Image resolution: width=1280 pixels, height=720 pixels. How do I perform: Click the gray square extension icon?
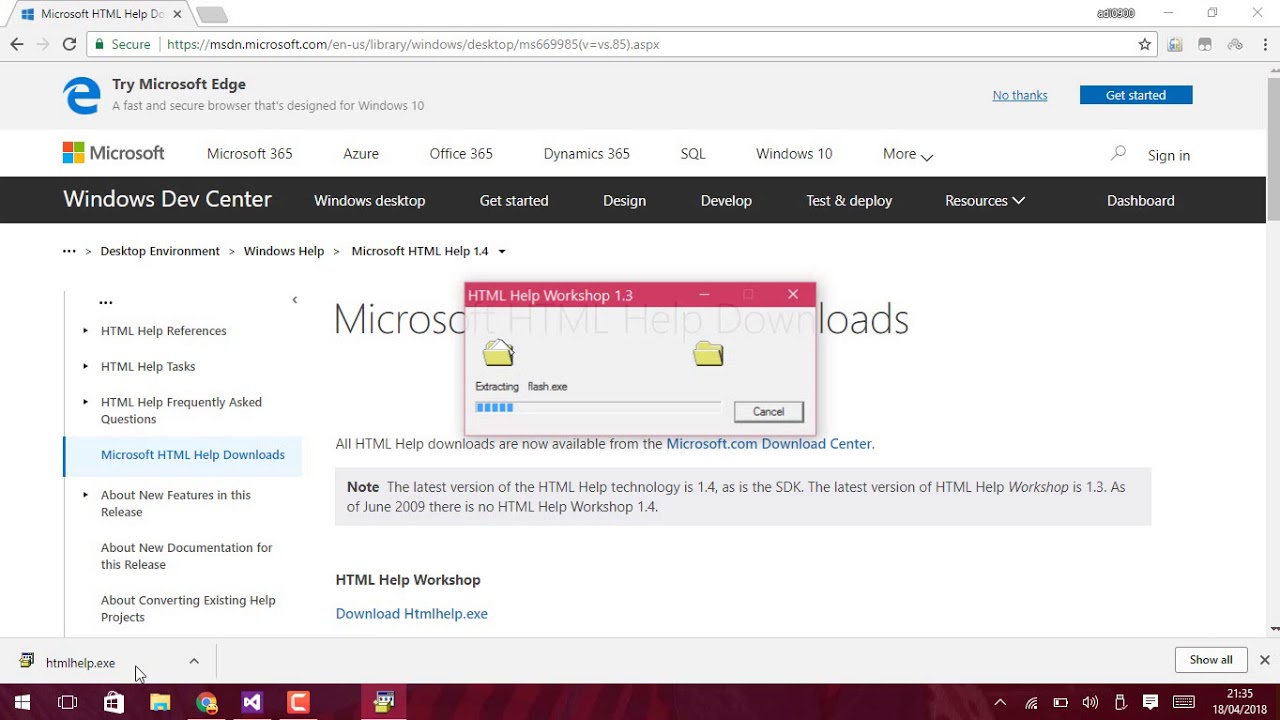pyautogui.click(x=1205, y=44)
